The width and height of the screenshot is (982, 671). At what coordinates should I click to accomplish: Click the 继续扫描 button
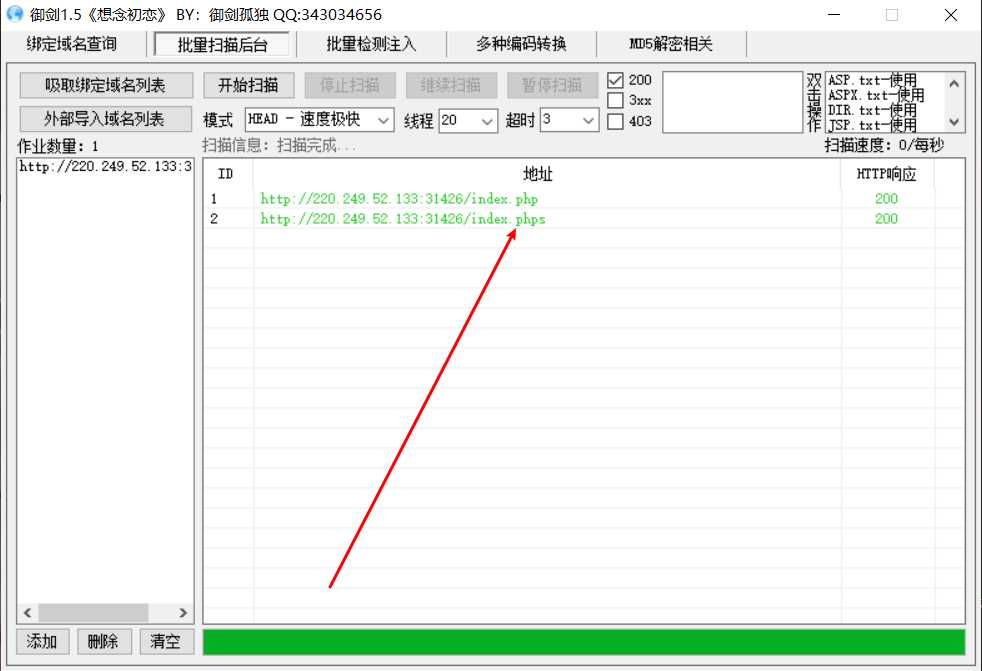[451, 85]
